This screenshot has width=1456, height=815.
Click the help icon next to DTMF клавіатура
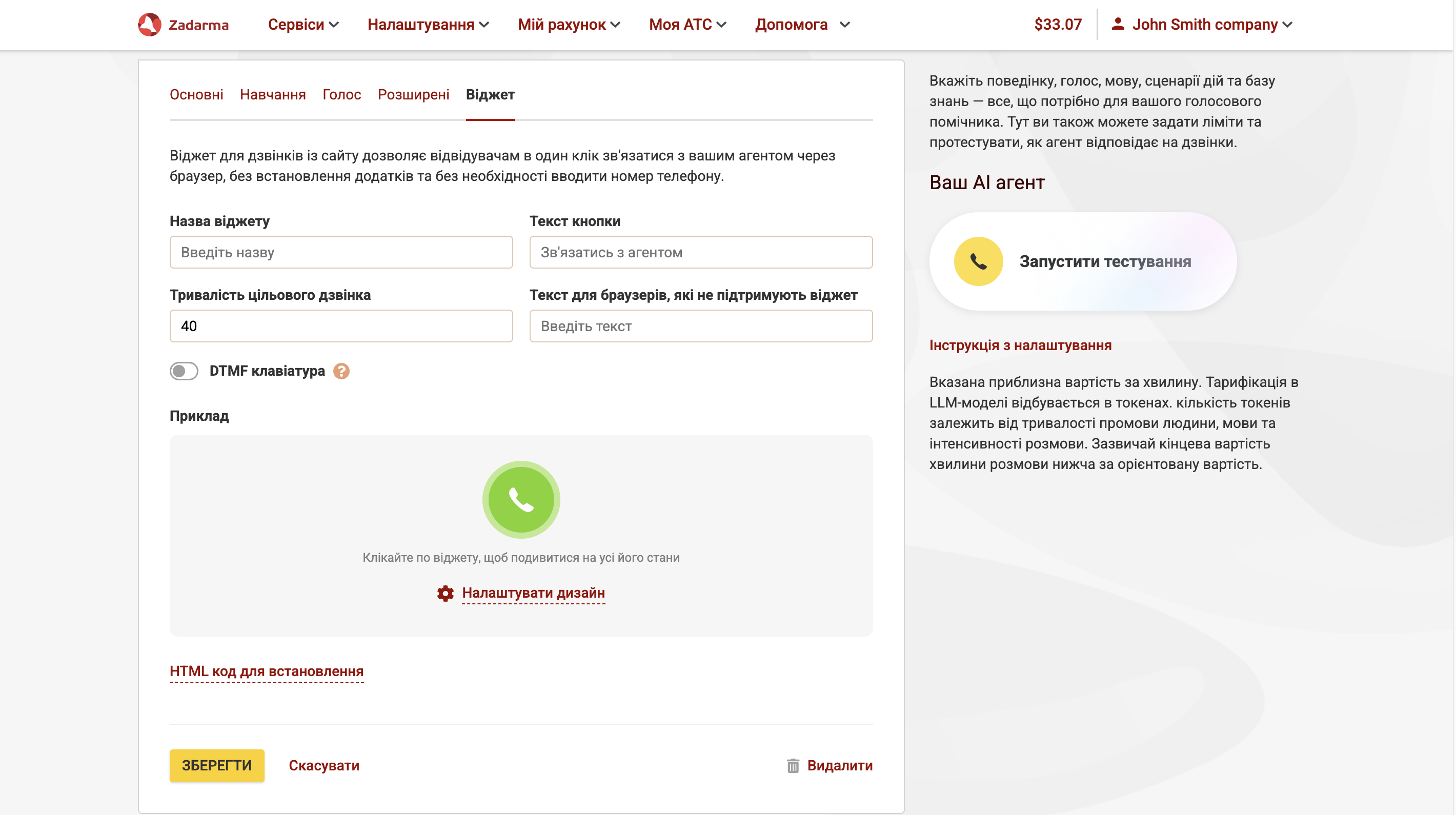[x=341, y=371]
